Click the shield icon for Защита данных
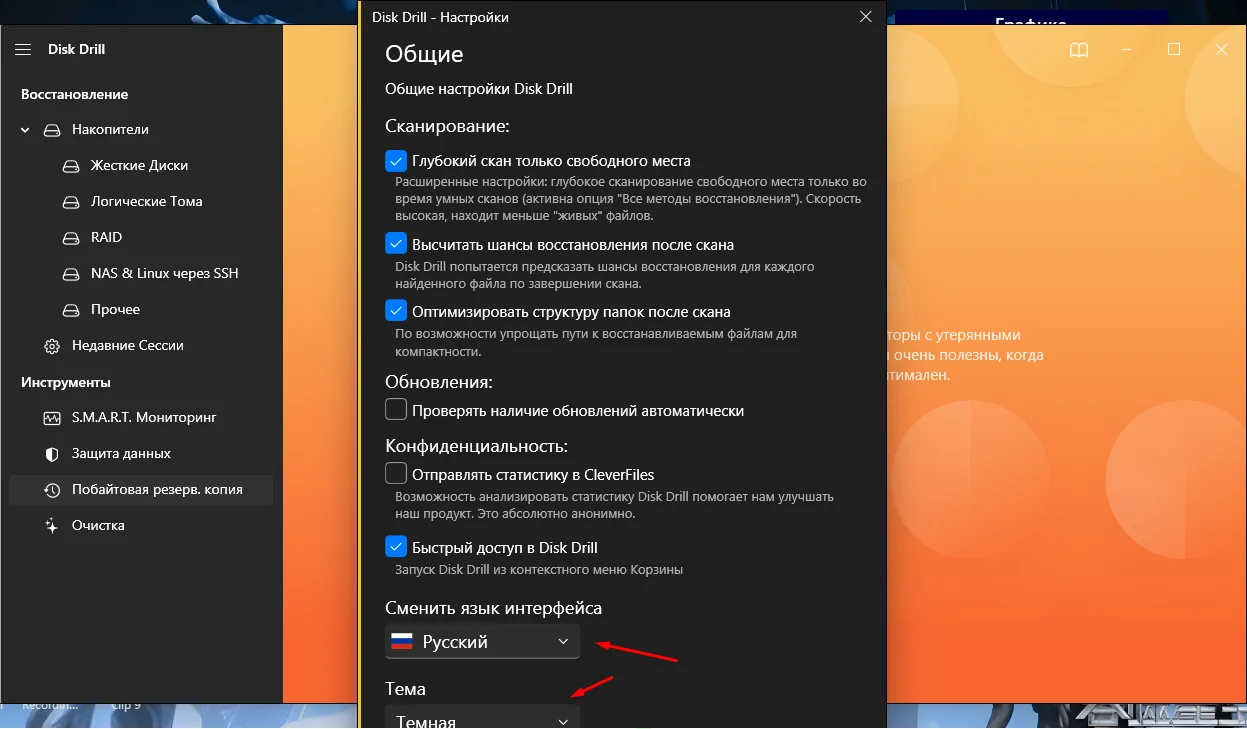 52,454
